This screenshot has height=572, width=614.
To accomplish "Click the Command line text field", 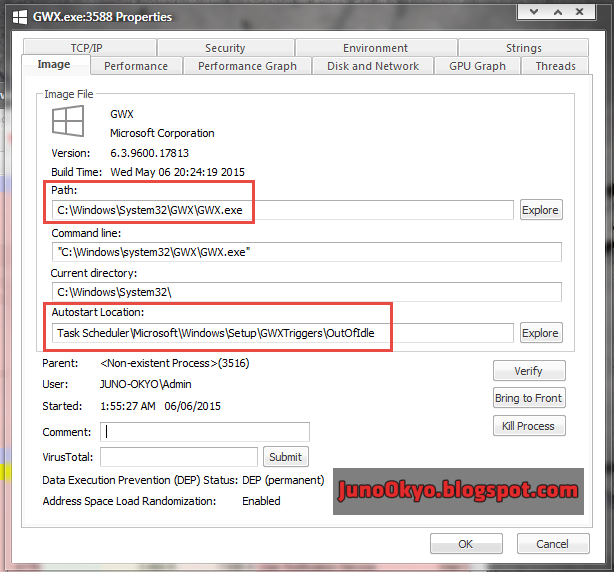I will pyautogui.click(x=307, y=252).
